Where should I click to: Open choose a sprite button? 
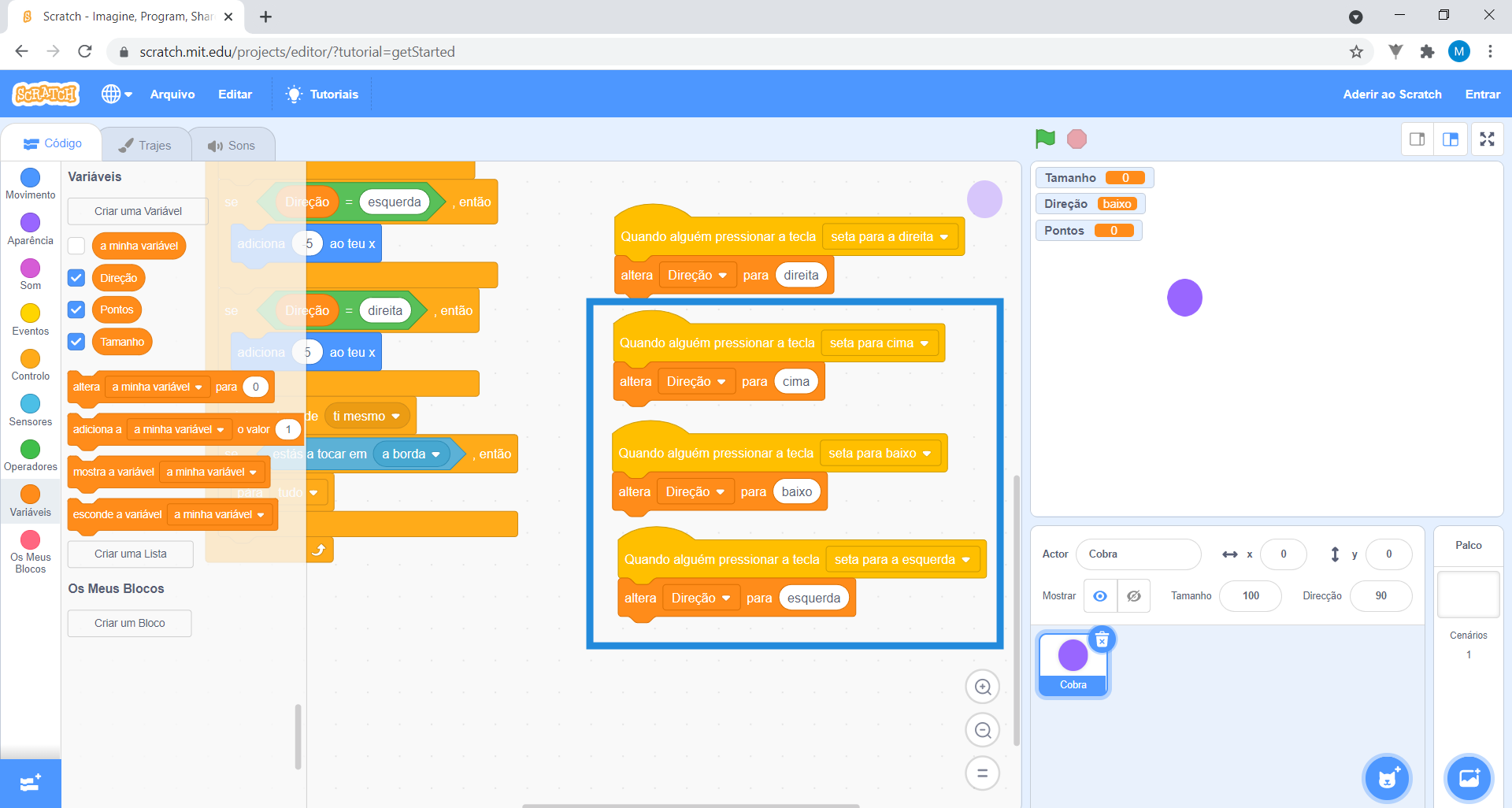pyautogui.click(x=1388, y=779)
